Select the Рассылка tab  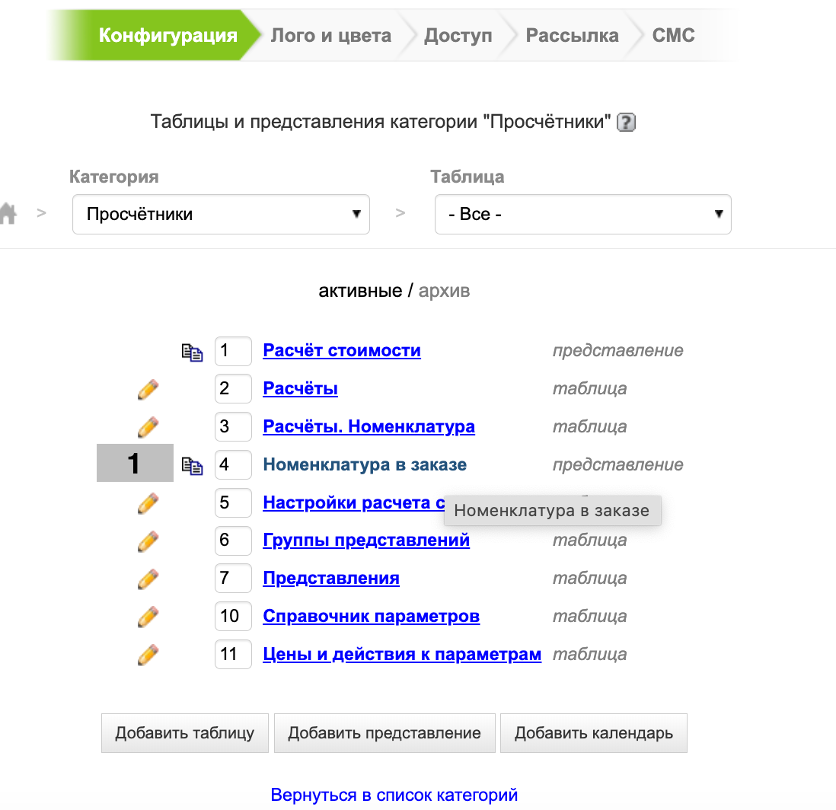pos(572,36)
